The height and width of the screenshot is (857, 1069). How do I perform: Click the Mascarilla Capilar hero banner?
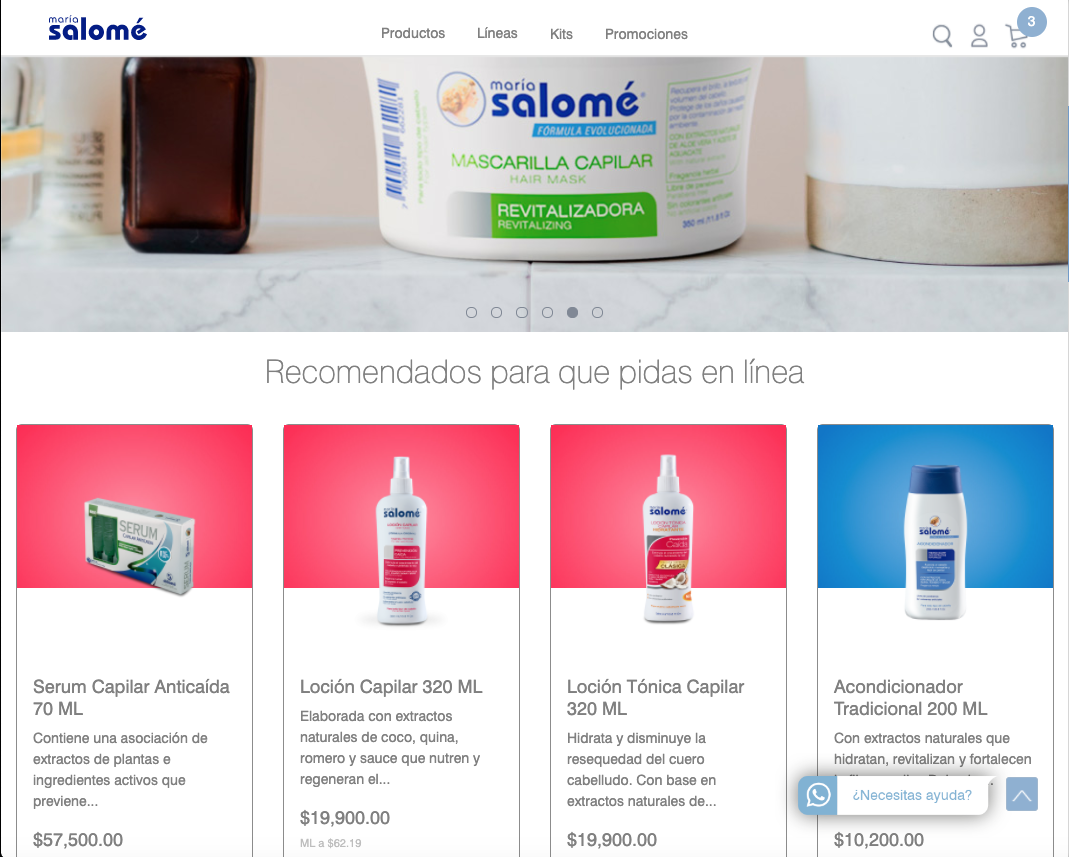[x=534, y=194]
